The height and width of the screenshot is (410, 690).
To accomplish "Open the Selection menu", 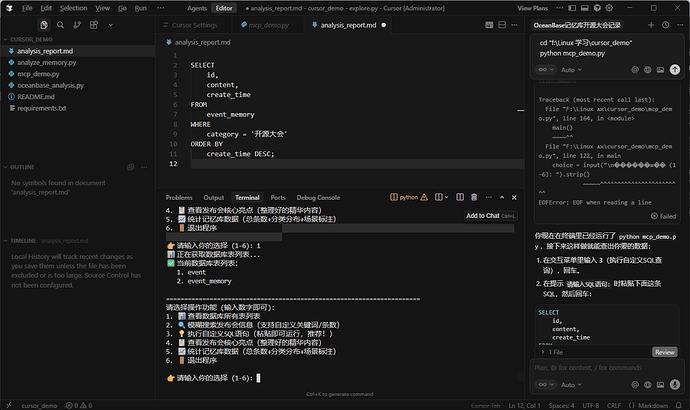I will pos(72,8).
